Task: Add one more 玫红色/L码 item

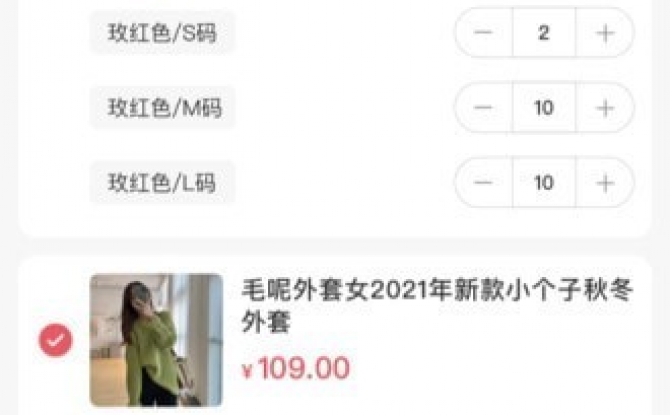Action: coord(605,183)
